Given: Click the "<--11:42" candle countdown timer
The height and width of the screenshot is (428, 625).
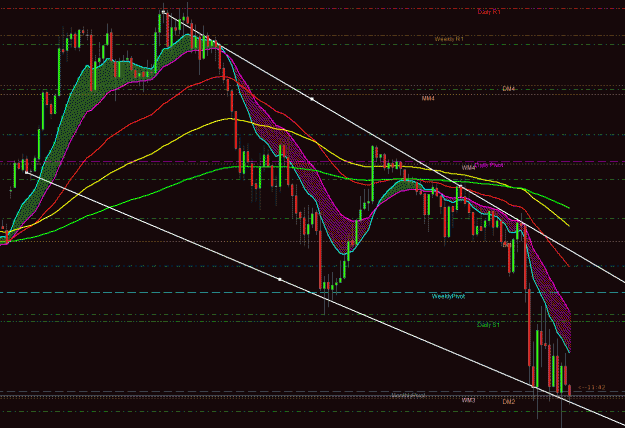Looking at the screenshot, I should point(592,387).
